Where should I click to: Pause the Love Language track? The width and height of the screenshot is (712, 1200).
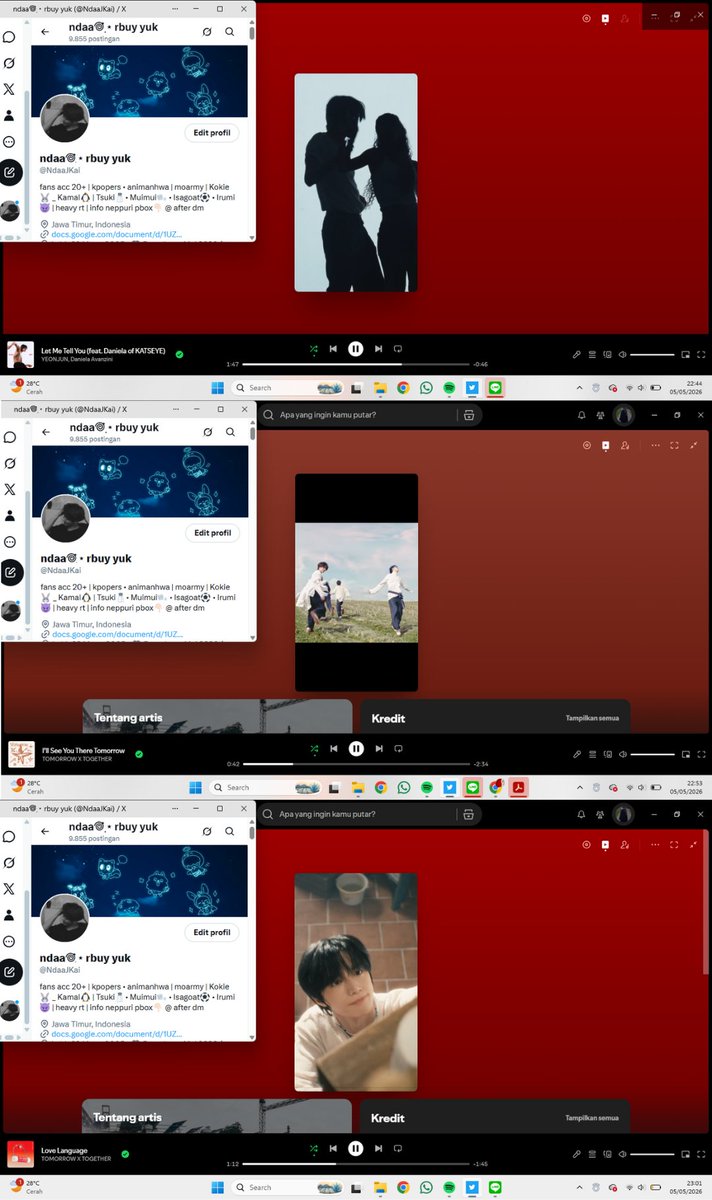356,1149
